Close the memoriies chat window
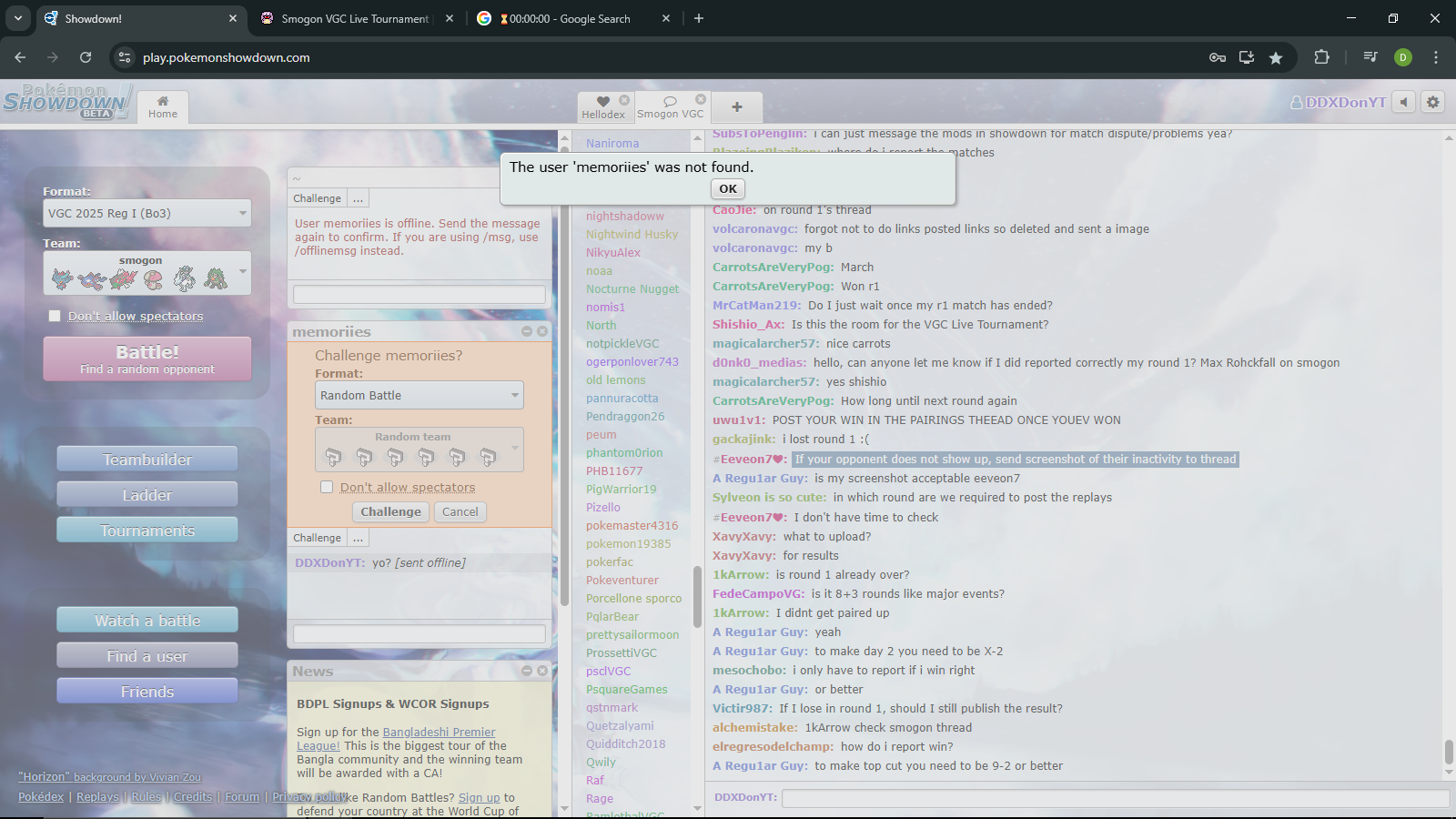This screenshot has width=1456, height=819. (x=542, y=331)
